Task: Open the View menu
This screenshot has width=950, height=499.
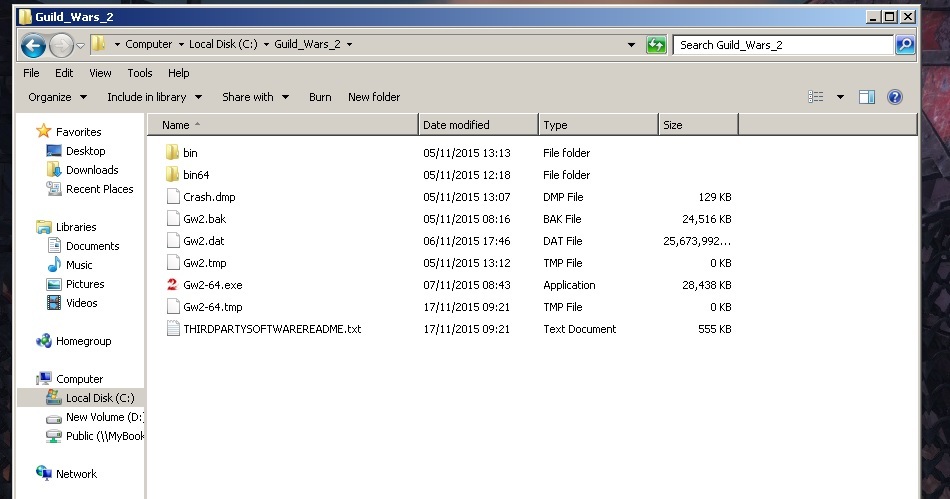Action: coord(100,73)
